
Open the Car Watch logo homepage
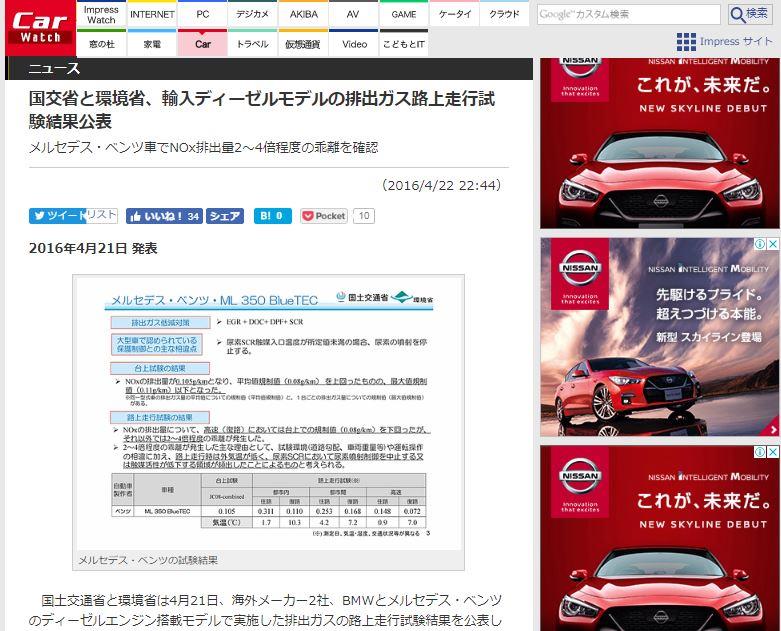[40, 28]
